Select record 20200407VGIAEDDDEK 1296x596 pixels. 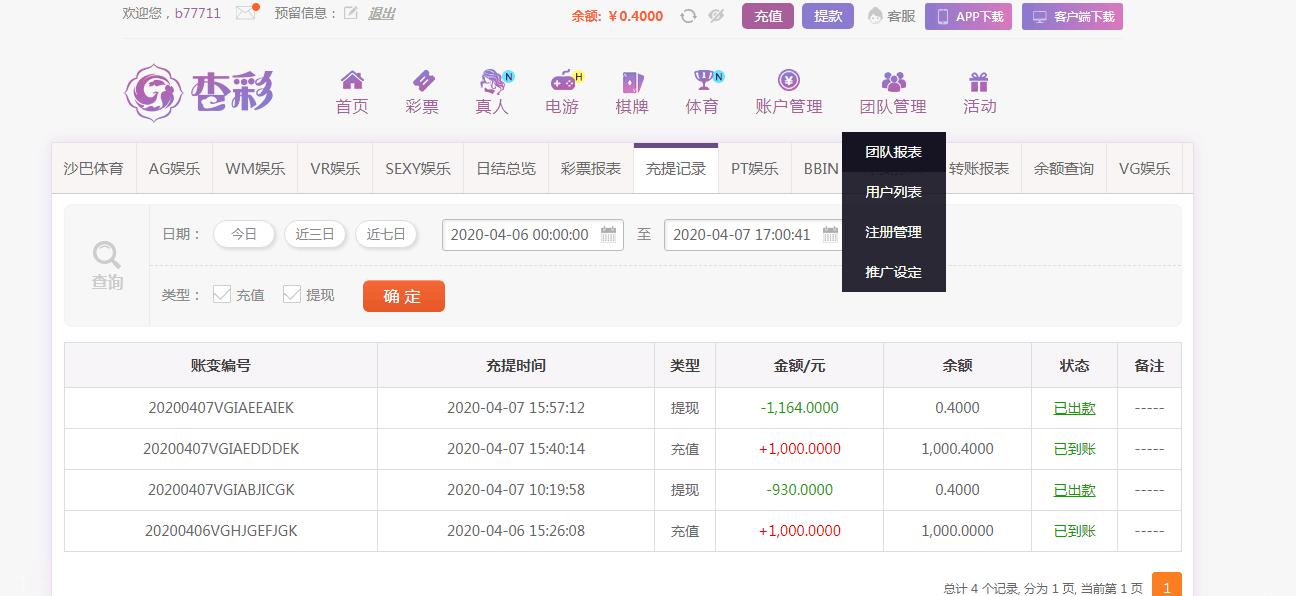click(x=221, y=449)
